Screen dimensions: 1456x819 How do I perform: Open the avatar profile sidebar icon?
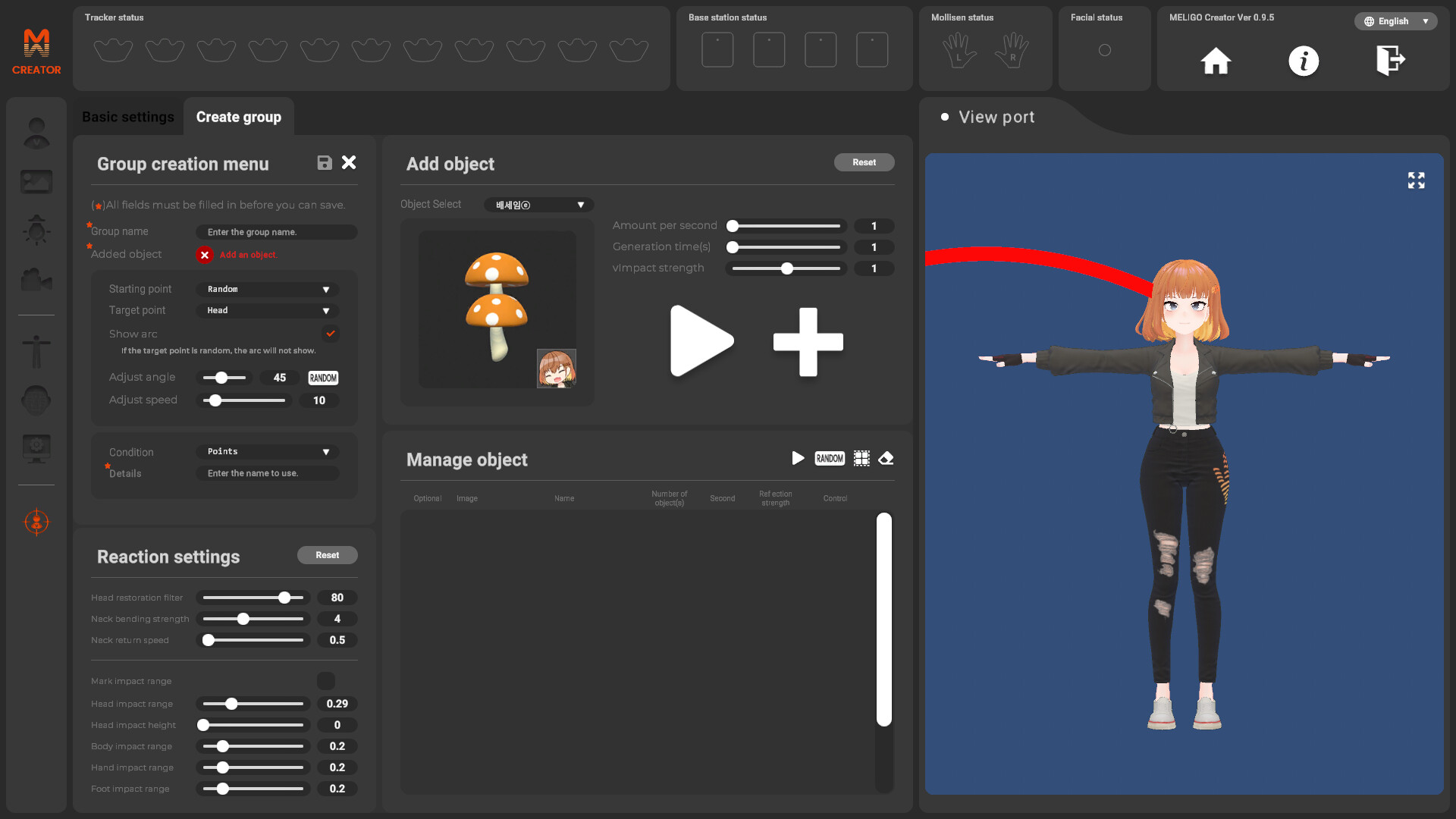tap(36, 133)
